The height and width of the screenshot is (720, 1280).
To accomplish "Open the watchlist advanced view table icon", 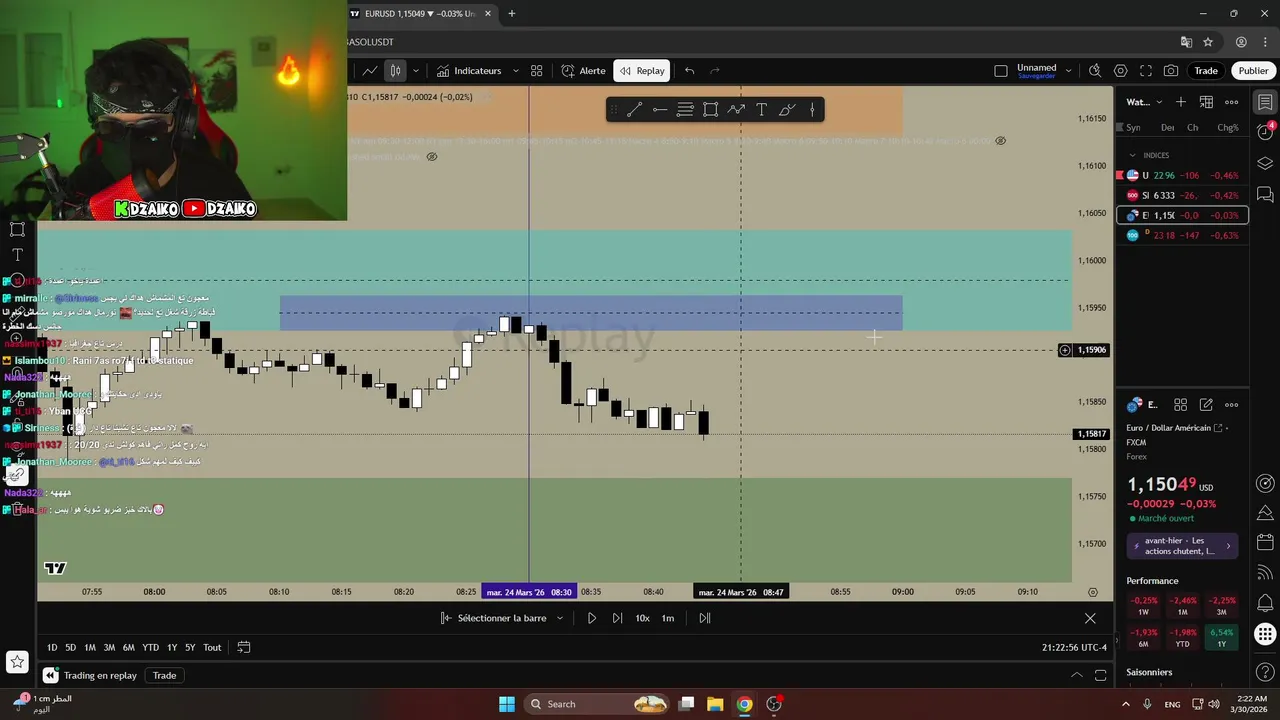I will pyautogui.click(x=1206, y=102).
